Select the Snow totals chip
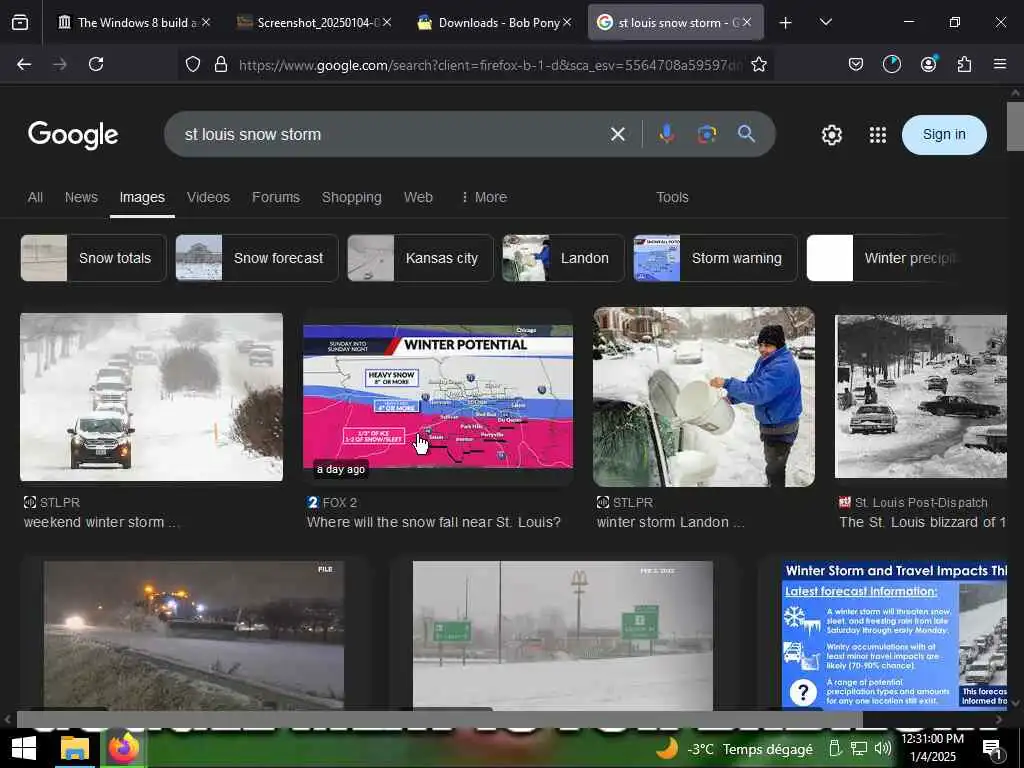Screen dimensions: 1024x768 (93, 258)
